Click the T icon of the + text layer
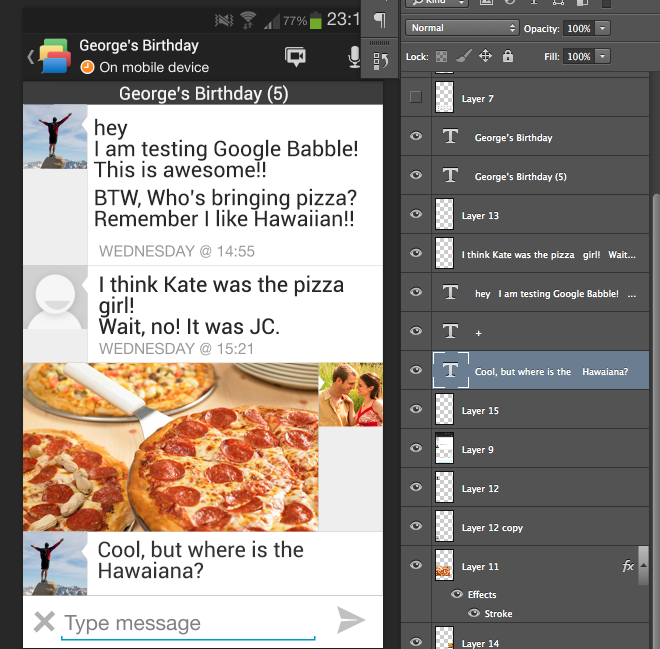This screenshot has height=649, width=660. (450, 331)
